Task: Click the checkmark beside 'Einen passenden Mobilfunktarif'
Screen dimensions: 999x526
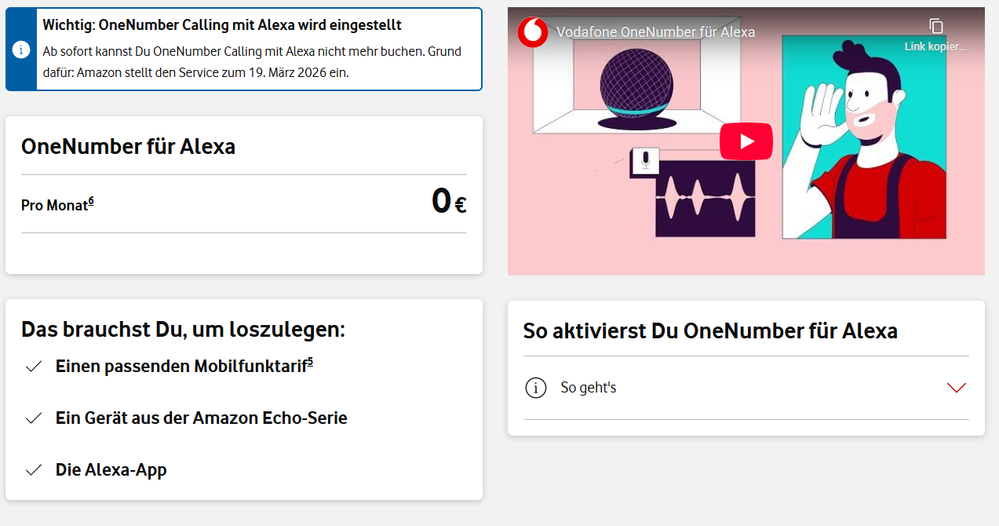Action: click(x=34, y=366)
